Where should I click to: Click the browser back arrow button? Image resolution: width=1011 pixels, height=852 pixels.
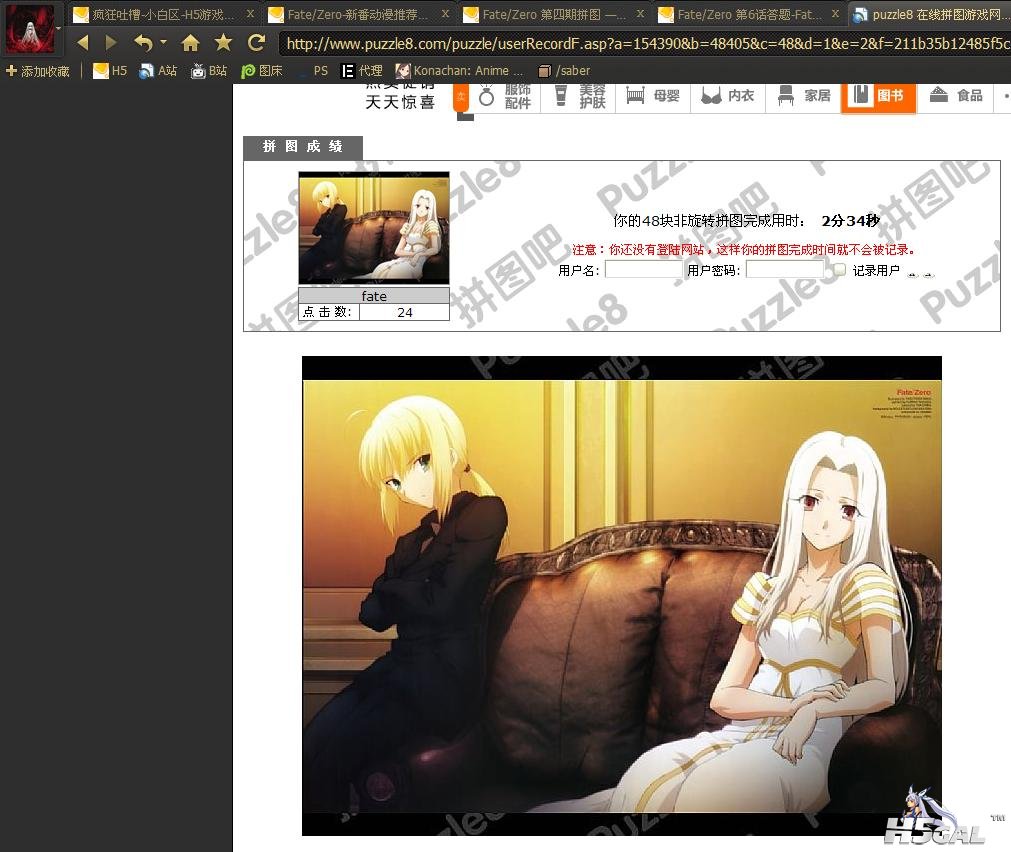click(x=83, y=43)
